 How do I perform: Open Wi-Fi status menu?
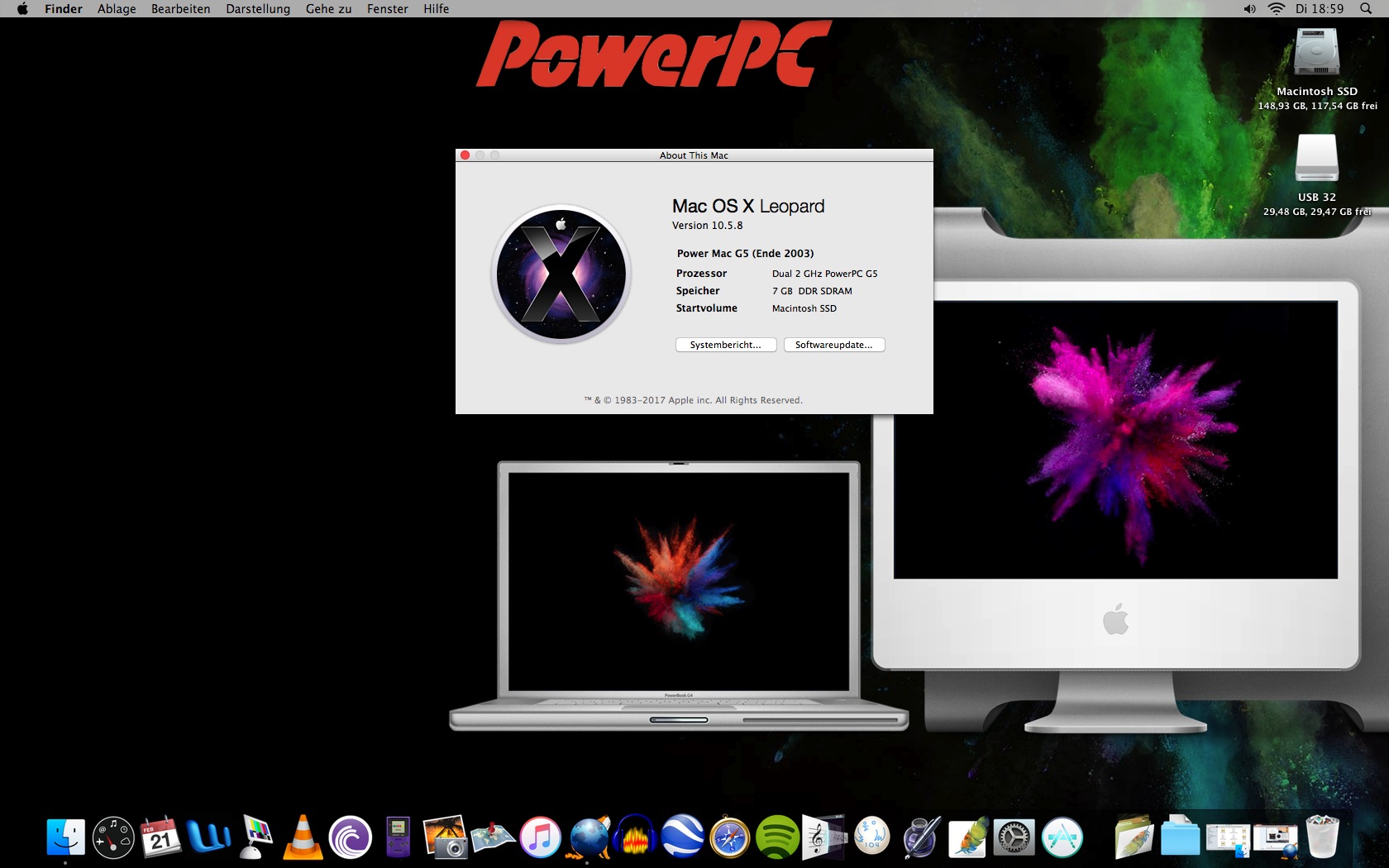click(1277, 9)
